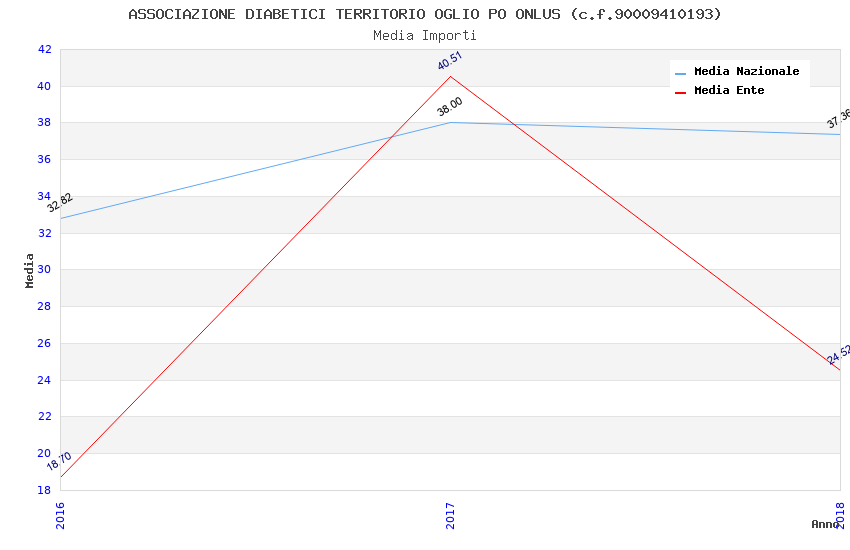The image size is (850, 550).
Task: Click the 38 y-axis tick label
Action: coord(44,122)
